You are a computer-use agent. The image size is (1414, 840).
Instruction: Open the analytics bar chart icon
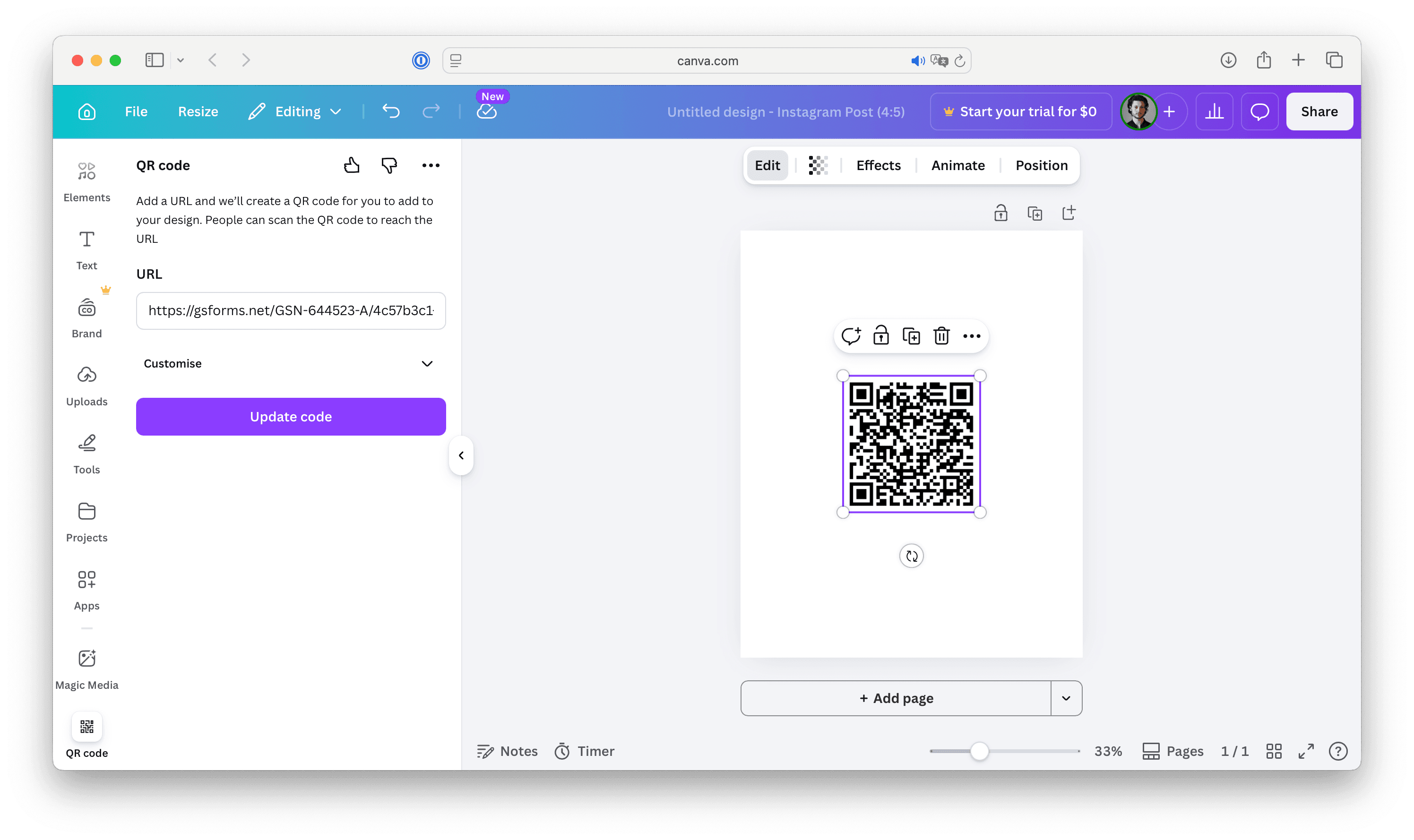(x=1214, y=111)
